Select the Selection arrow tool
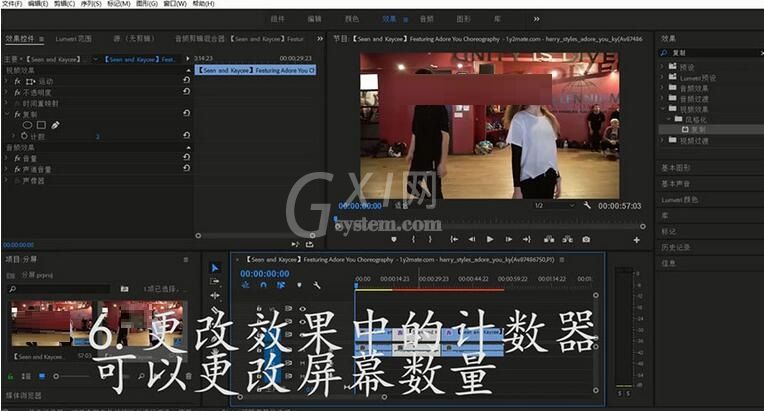The width and height of the screenshot is (764, 411). click(x=214, y=268)
